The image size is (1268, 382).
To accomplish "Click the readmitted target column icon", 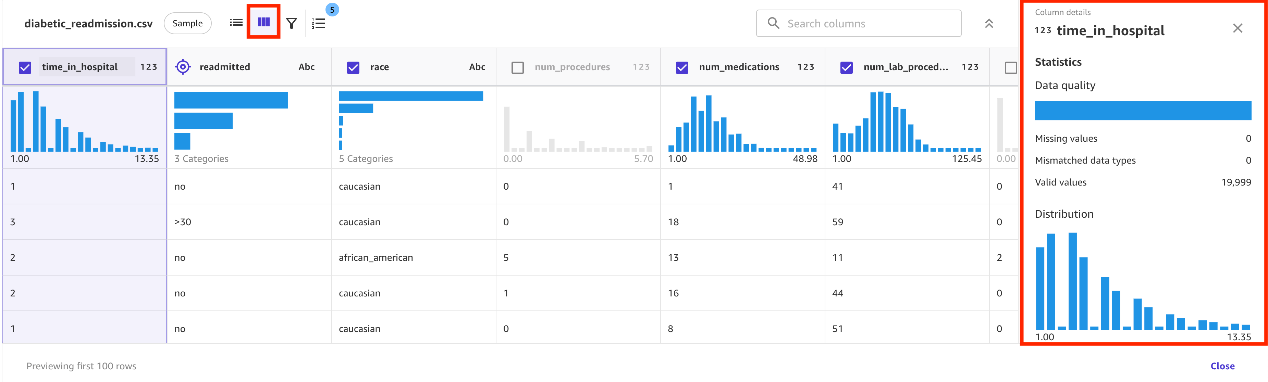I will (x=182, y=67).
